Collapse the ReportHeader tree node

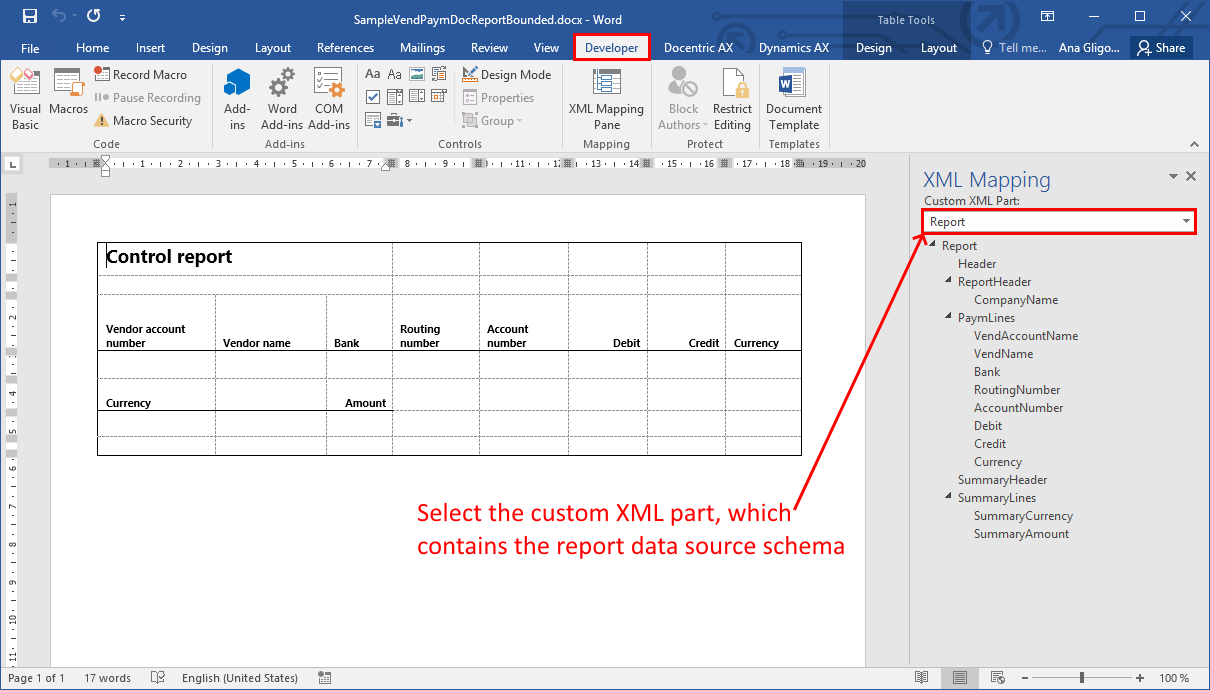[948, 281]
